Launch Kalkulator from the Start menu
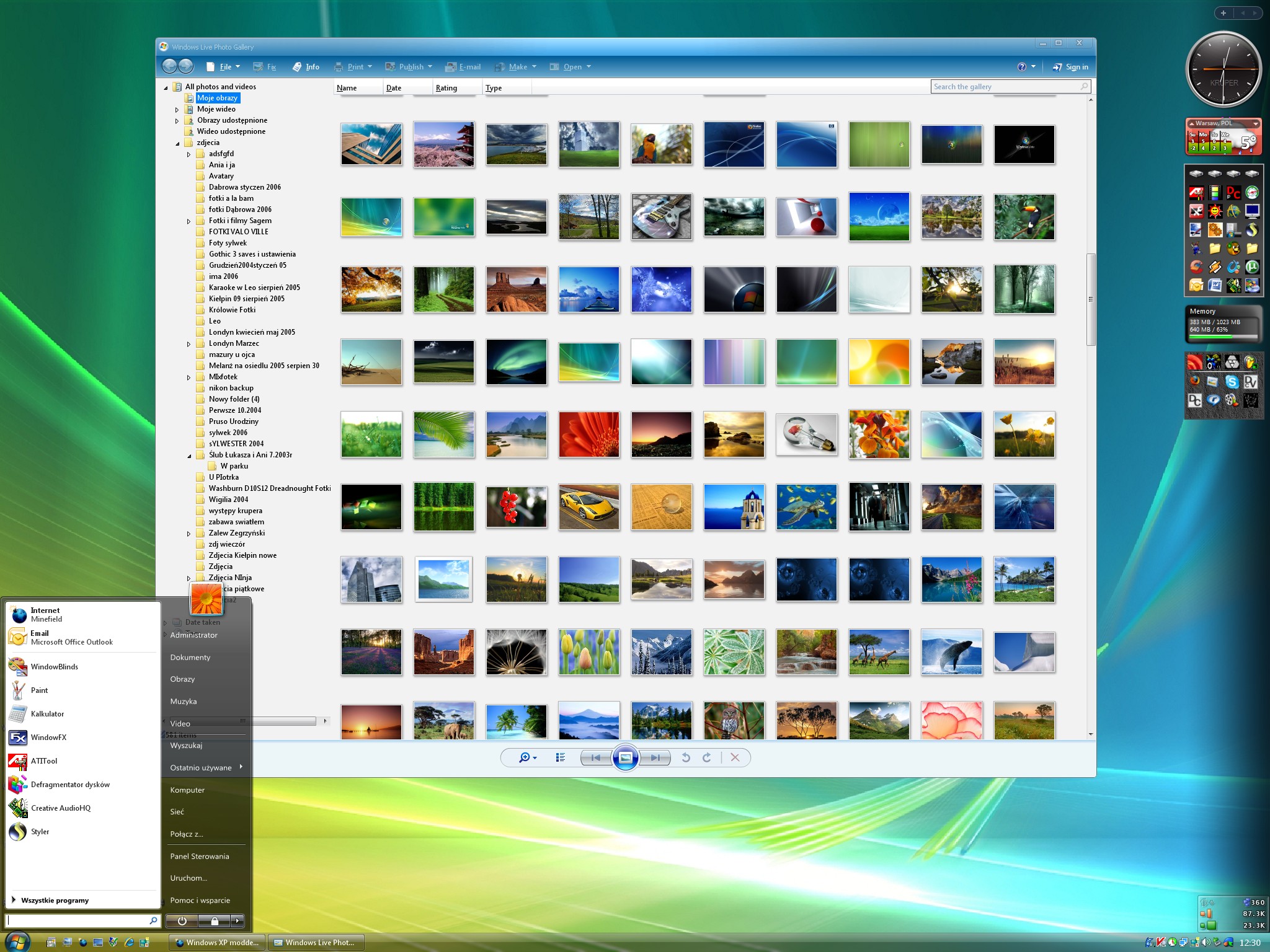 point(47,714)
